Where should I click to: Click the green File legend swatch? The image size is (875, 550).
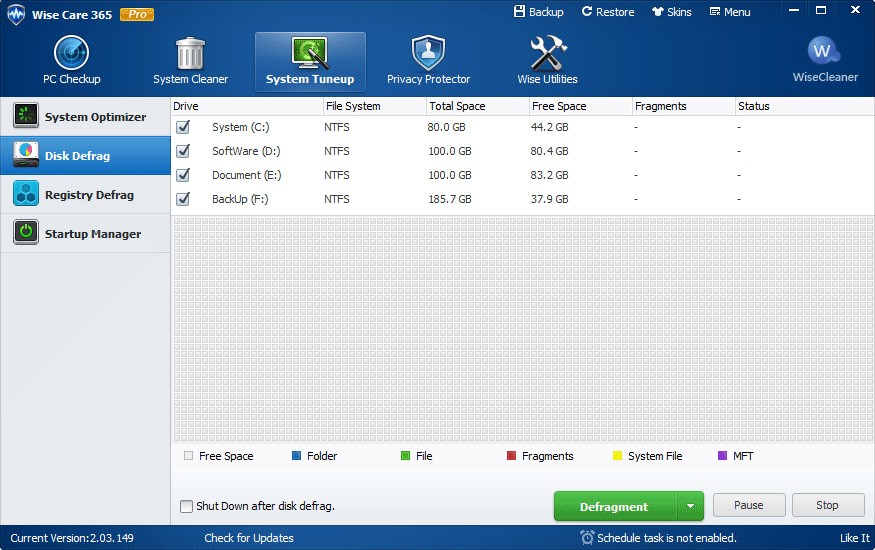[406, 456]
